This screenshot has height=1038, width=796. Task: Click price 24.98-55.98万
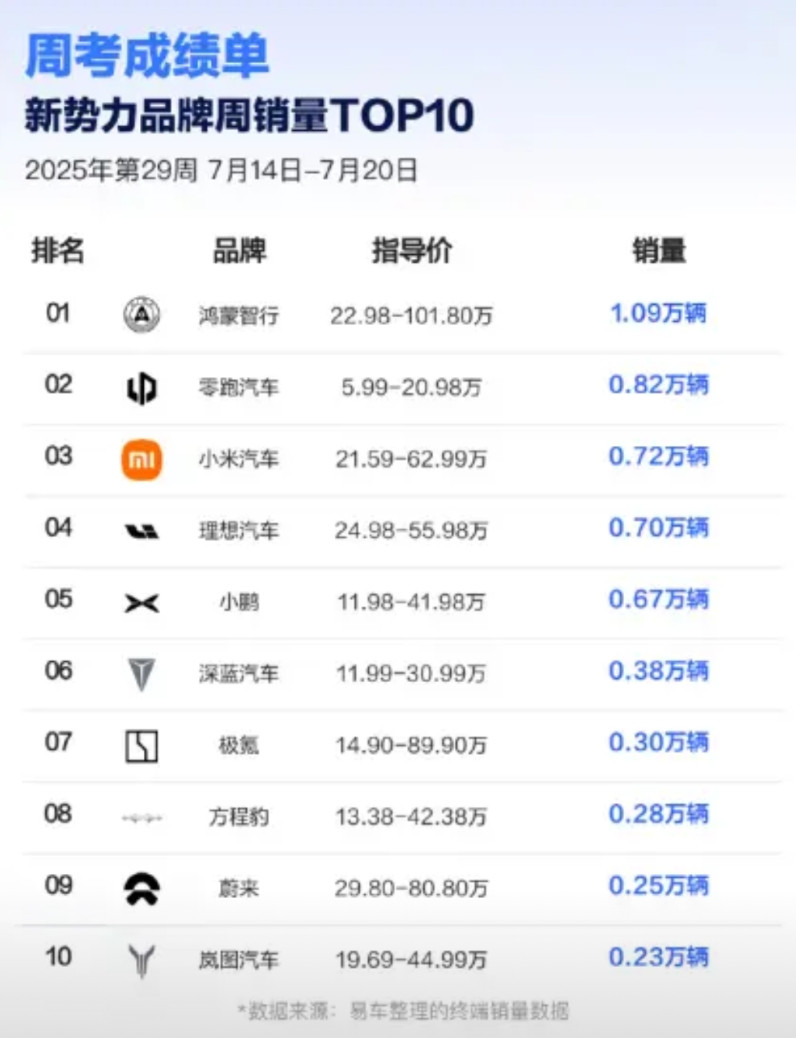412,530
